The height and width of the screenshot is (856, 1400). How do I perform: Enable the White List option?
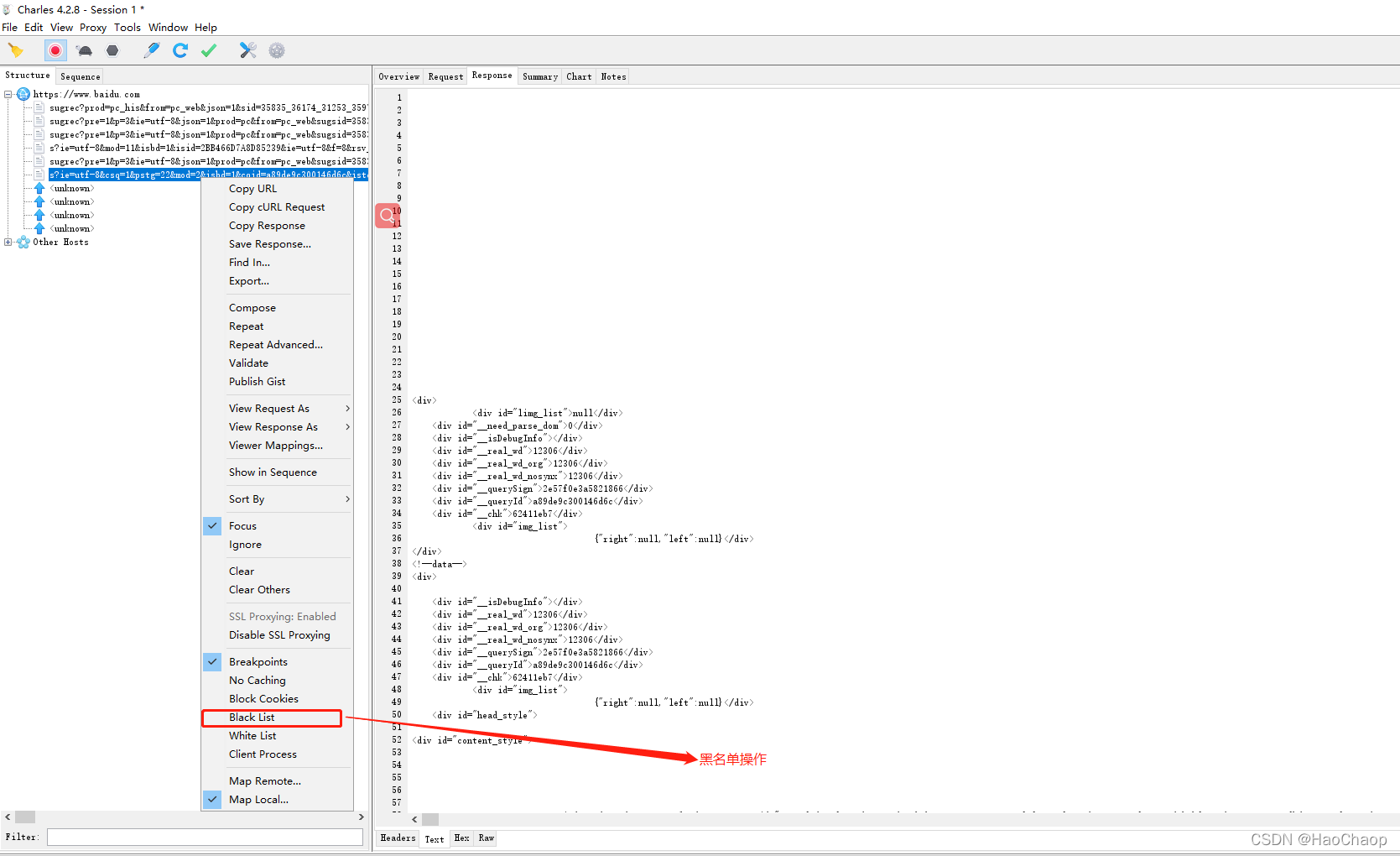(252, 736)
